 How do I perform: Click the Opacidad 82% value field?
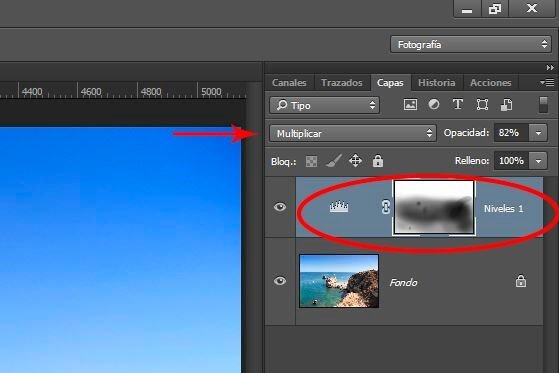point(512,133)
